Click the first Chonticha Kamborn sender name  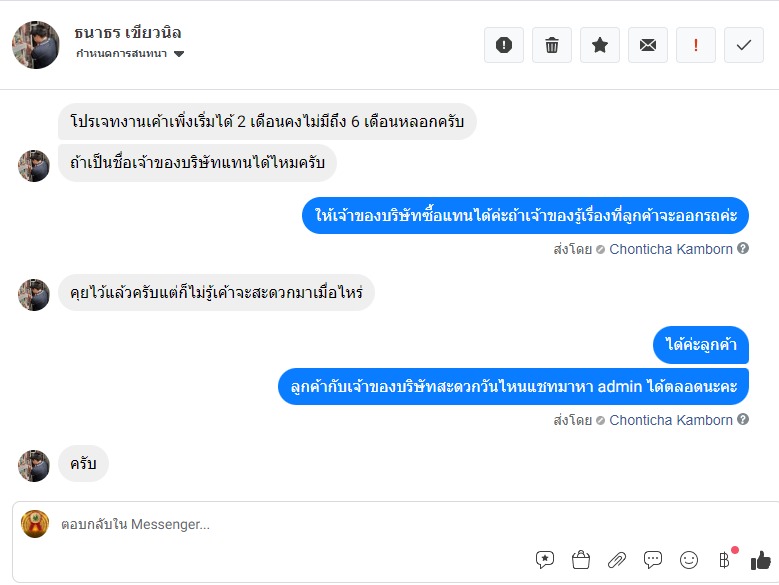671,249
